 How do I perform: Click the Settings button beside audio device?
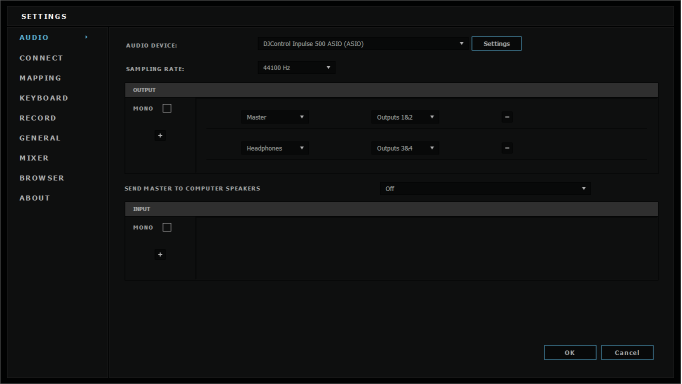point(496,43)
